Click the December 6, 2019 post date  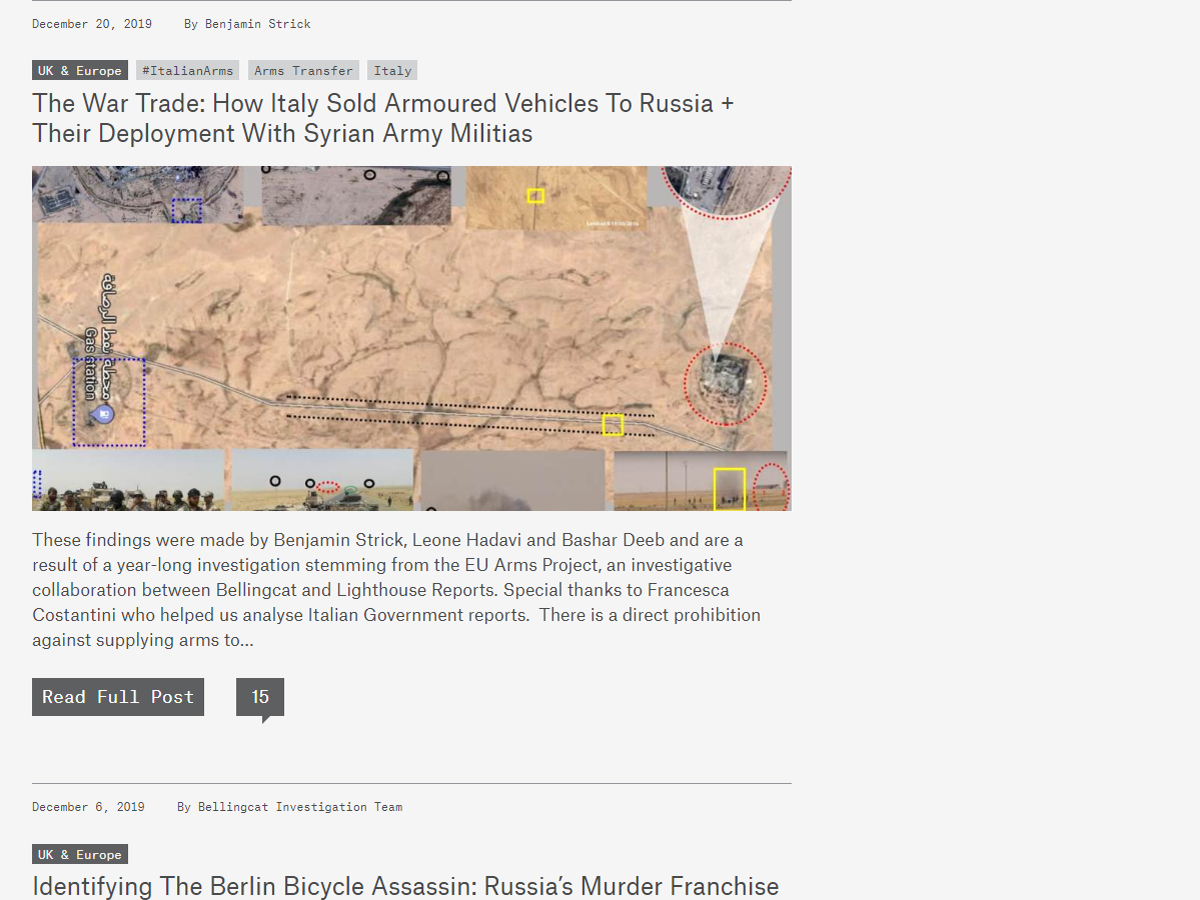pyautogui.click(x=88, y=806)
